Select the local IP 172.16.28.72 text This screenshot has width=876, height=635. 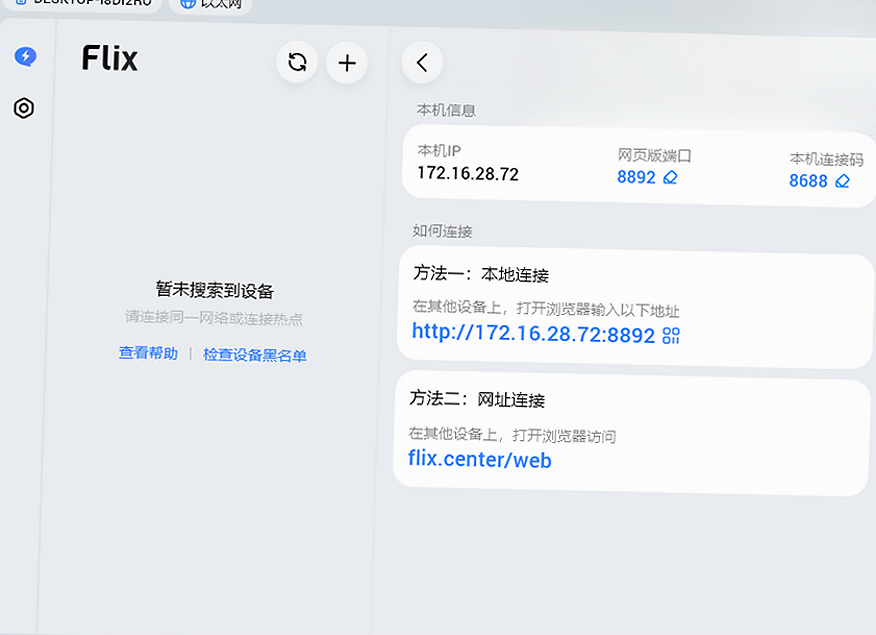[x=468, y=174]
